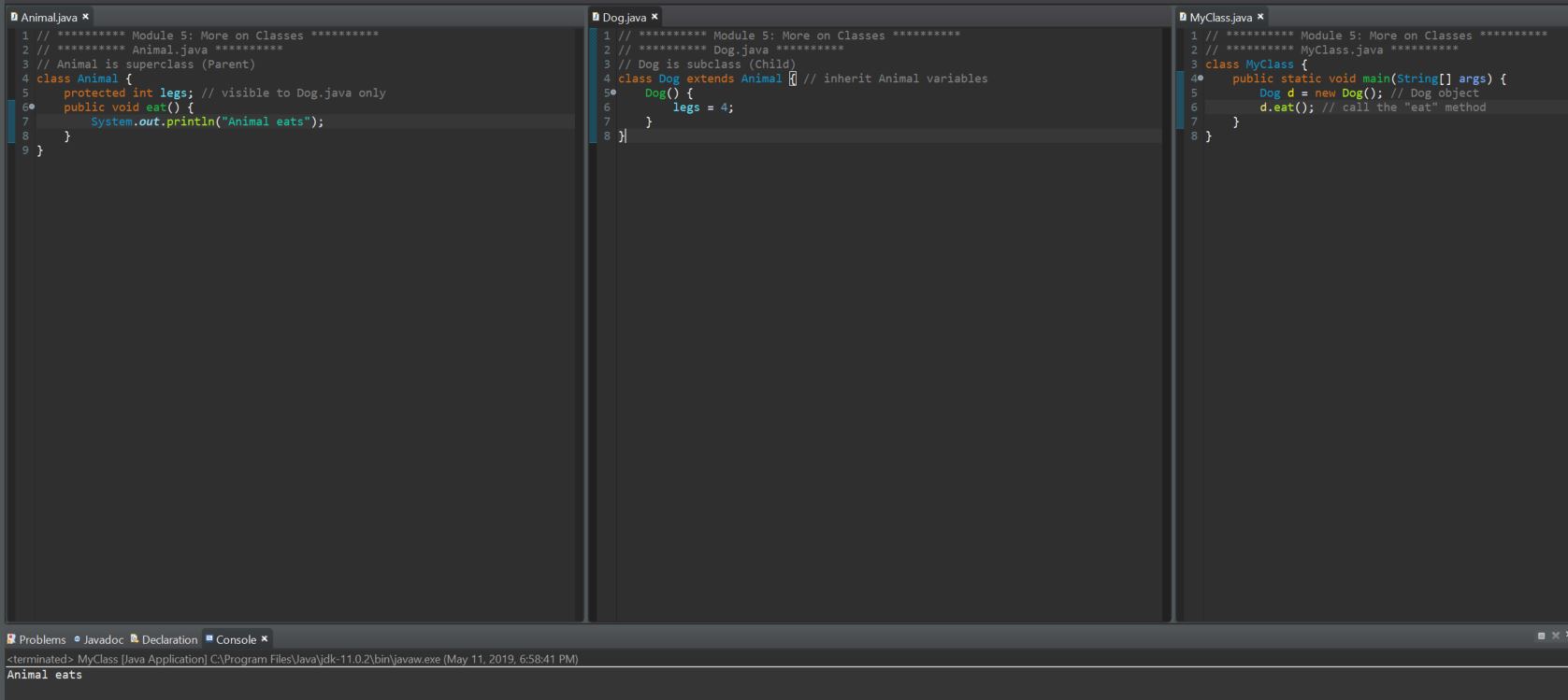Open the Problems view tab
Viewport: 1568px width, 700px height.
point(36,639)
